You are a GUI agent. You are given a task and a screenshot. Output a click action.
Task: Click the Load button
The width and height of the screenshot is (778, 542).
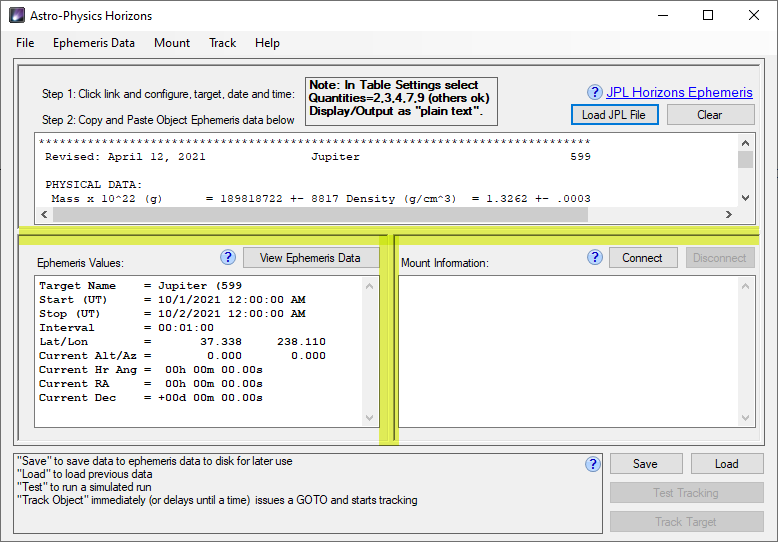(726, 464)
